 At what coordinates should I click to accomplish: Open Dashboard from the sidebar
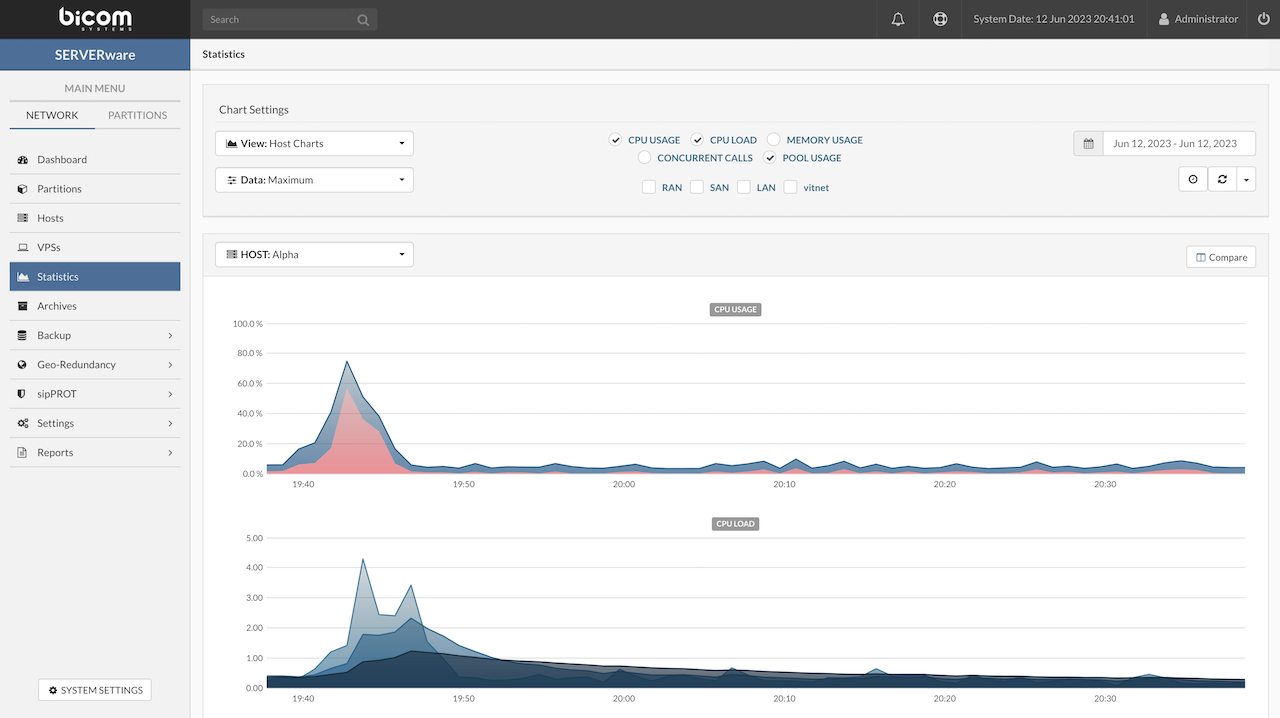pos(62,160)
